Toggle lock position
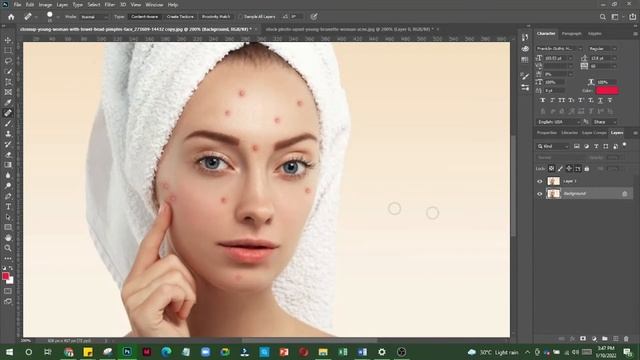Viewport: 640px width, 360px height. click(569, 169)
